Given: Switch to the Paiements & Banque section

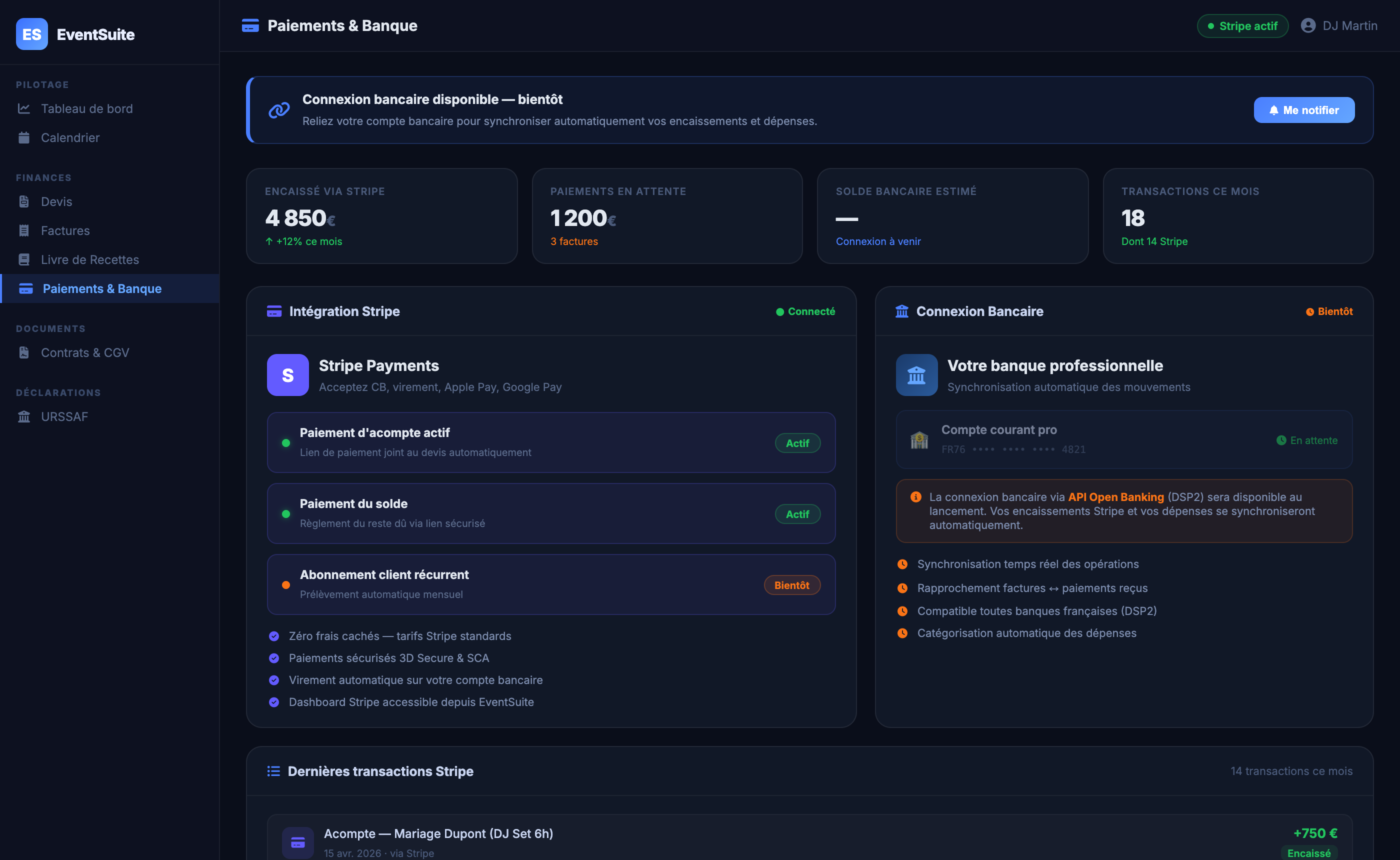Looking at the screenshot, I should (x=102, y=288).
